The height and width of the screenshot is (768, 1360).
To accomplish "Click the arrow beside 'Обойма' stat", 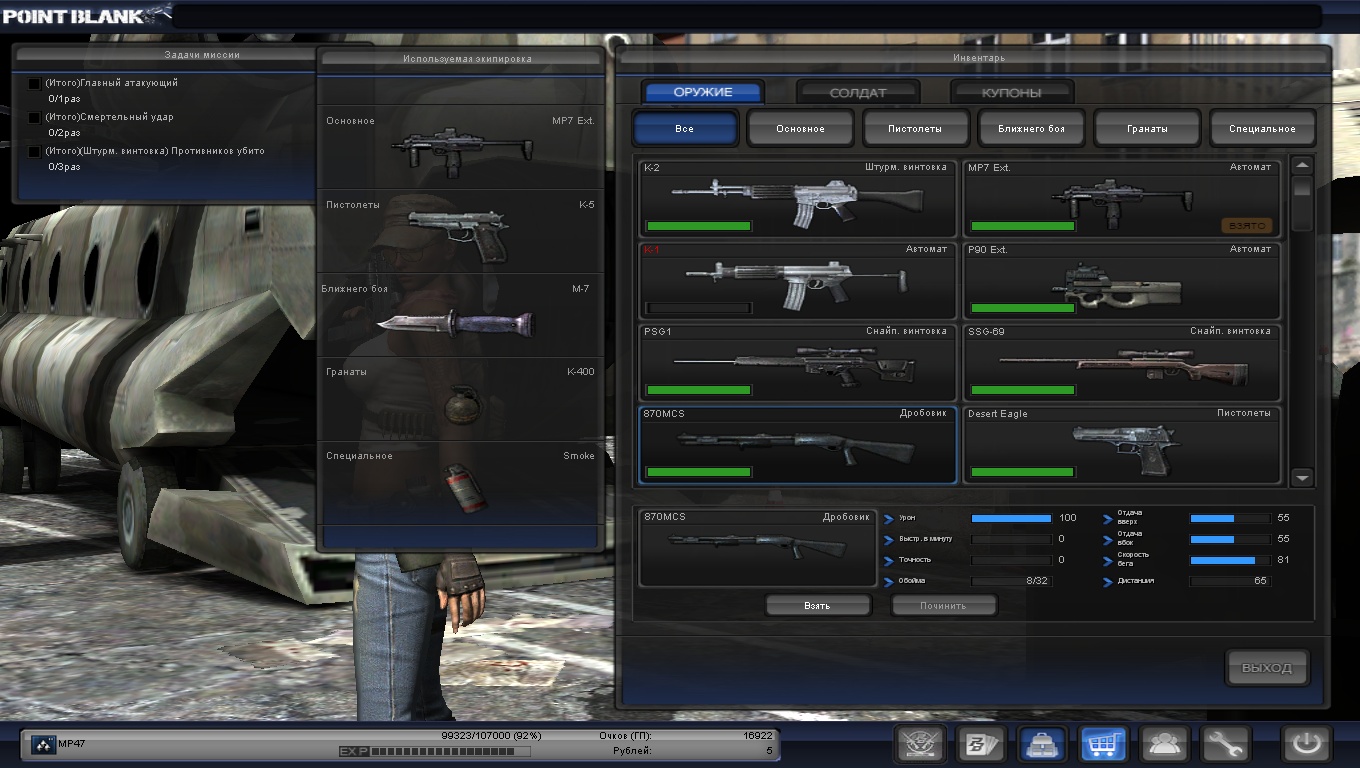I will (x=890, y=582).
